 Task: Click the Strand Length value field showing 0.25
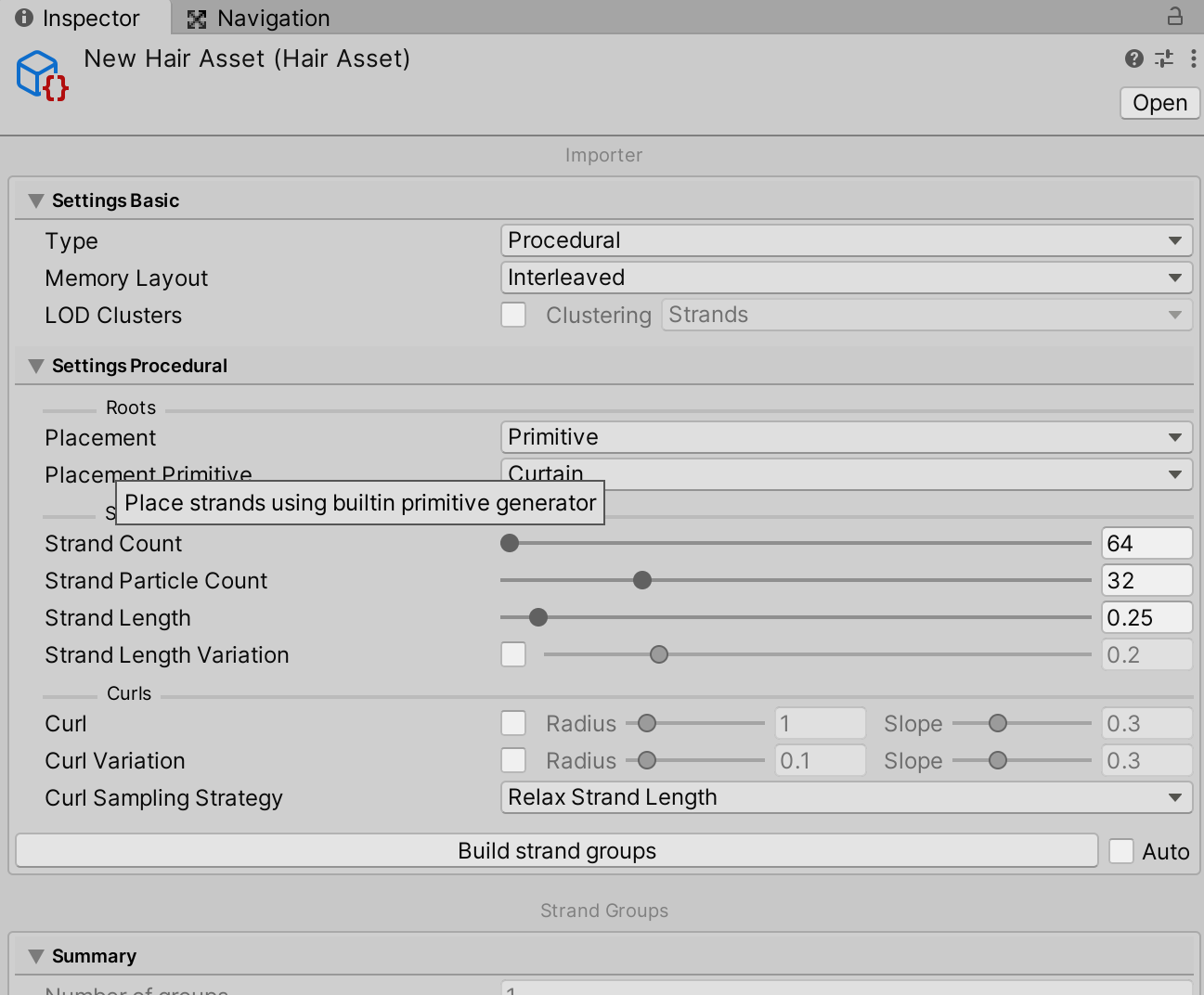(x=1146, y=617)
